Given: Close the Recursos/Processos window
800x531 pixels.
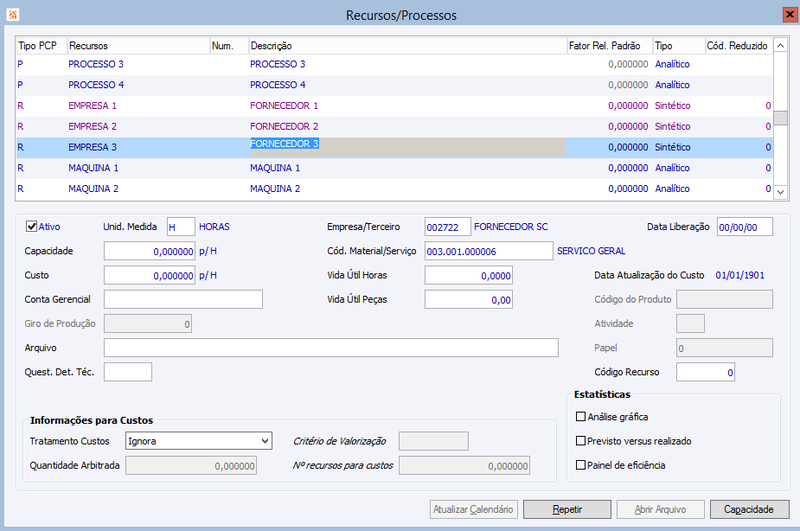Looking at the screenshot, I should (784, 15).
